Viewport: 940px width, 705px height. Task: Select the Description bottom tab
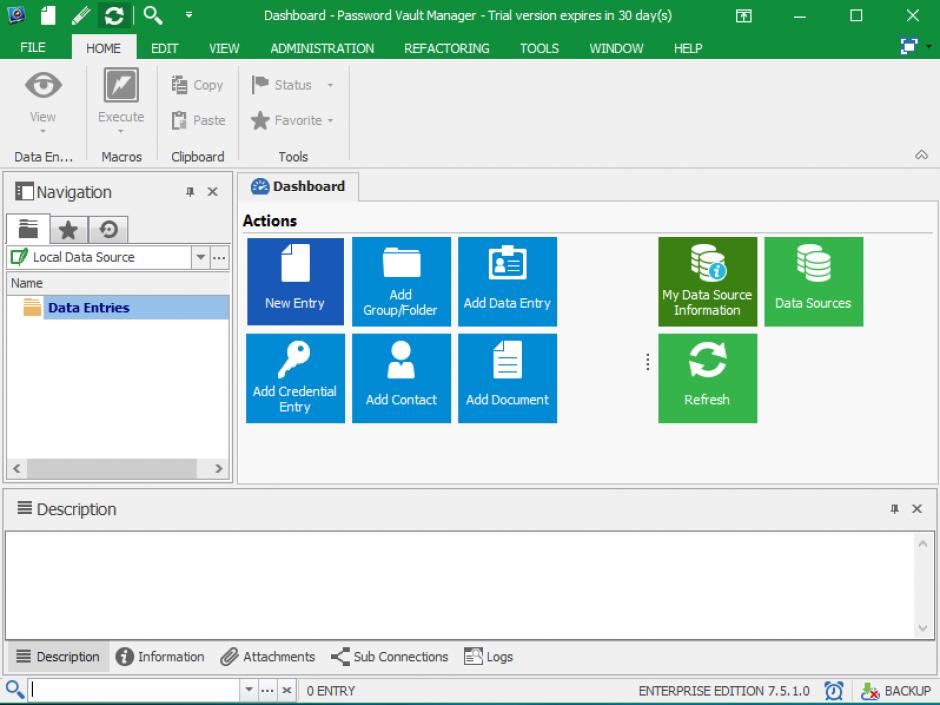point(58,656)
